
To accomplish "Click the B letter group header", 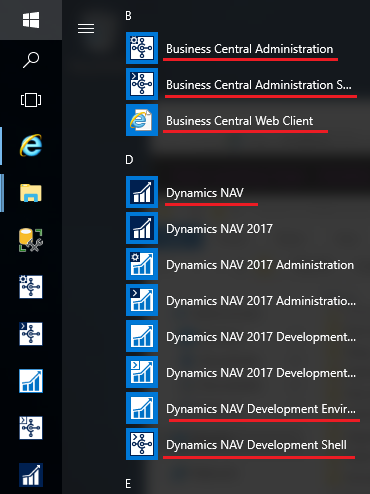I will point(128,16).
